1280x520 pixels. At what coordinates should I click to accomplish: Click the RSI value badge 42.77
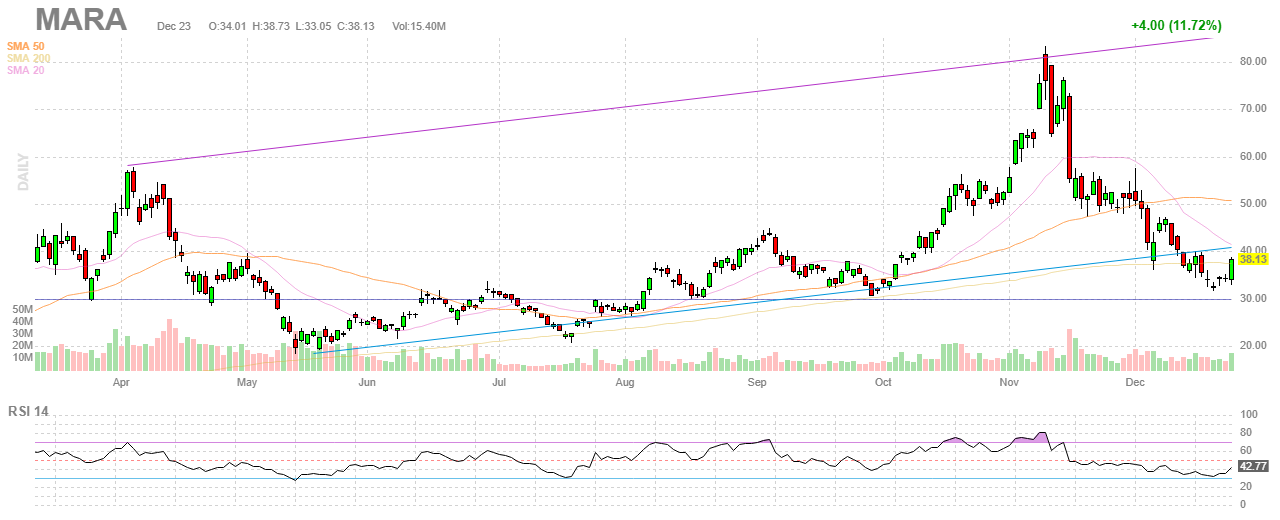1253,466
